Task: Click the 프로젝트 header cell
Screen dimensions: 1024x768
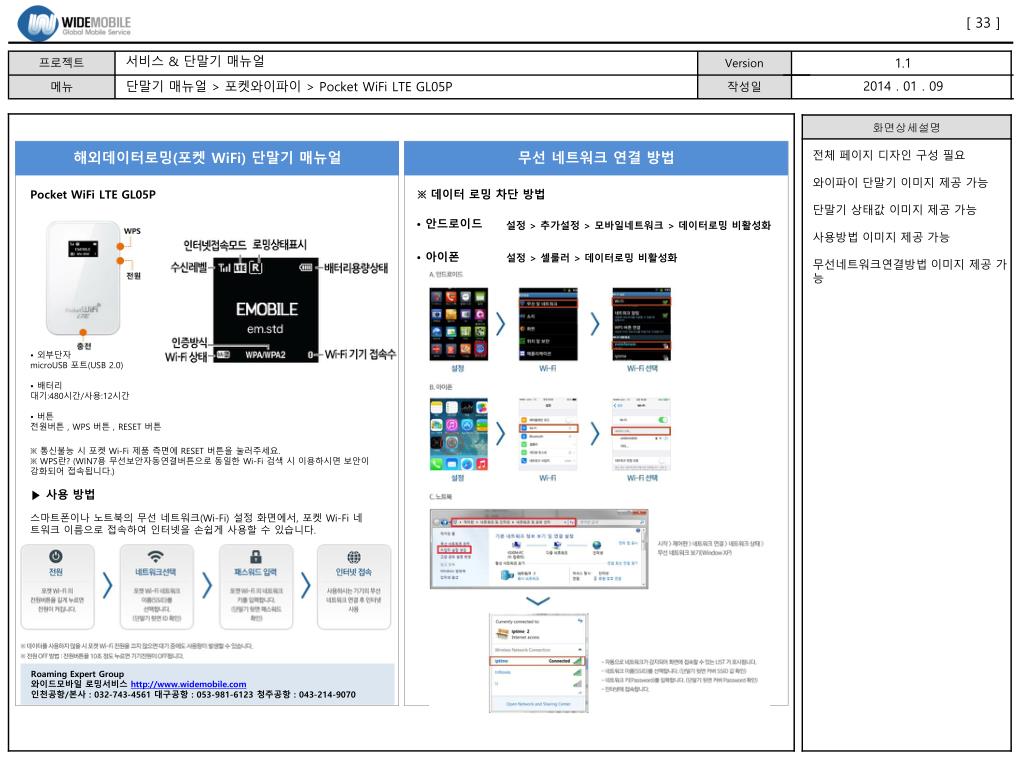Action: [61, 63]
